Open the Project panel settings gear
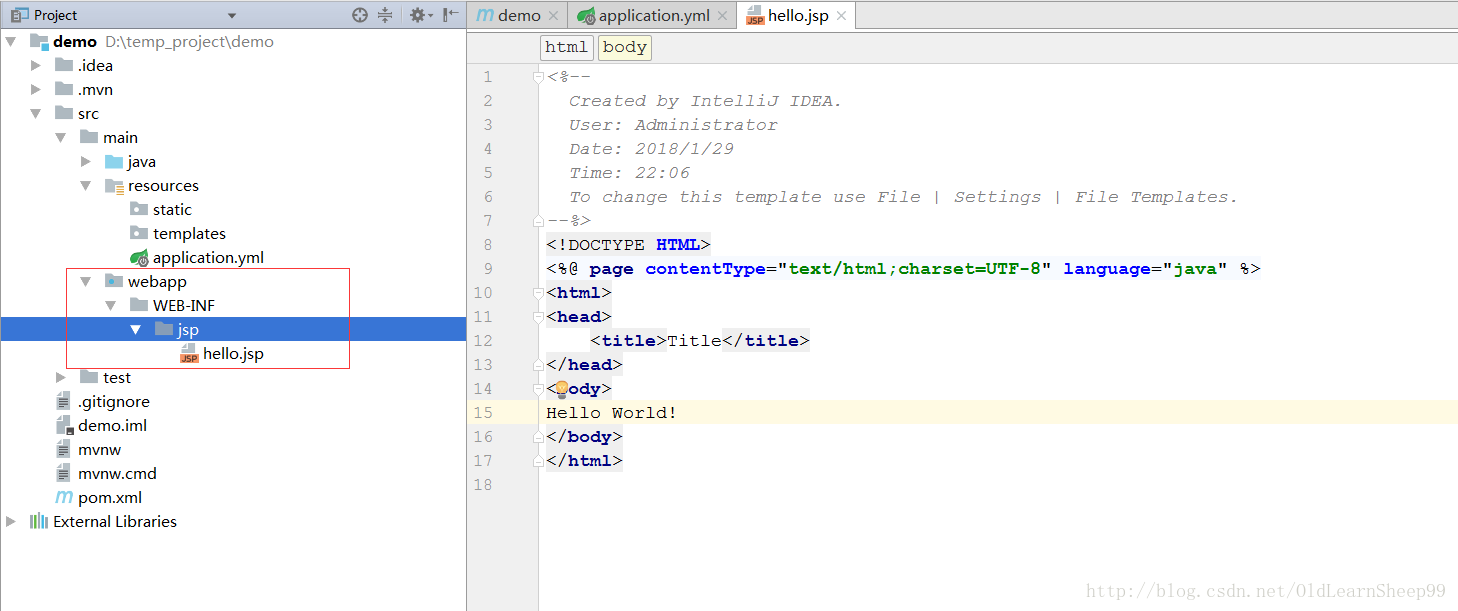Viewport: 1458px width, 611px height. pos(417,15)
